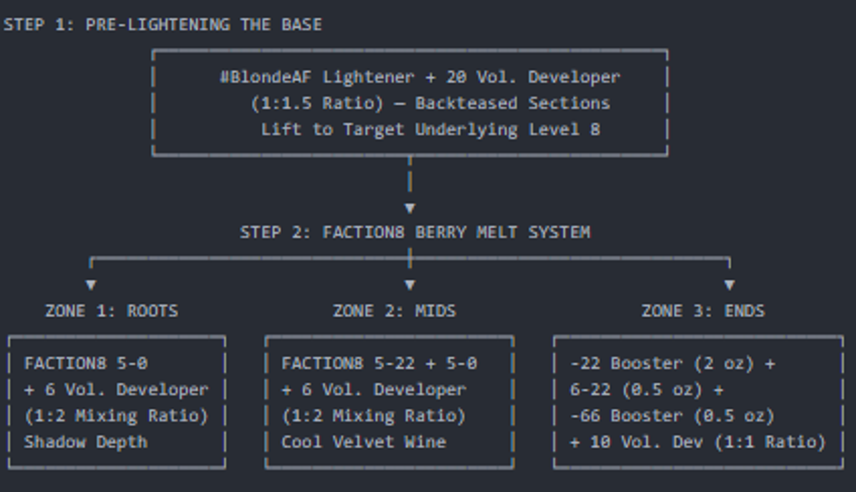This screenshot has width=856, height=492.
Task: Click STEP 2: FACTION8 BERRY MELT SYSTEM heading
Action: tap(415, 232)
